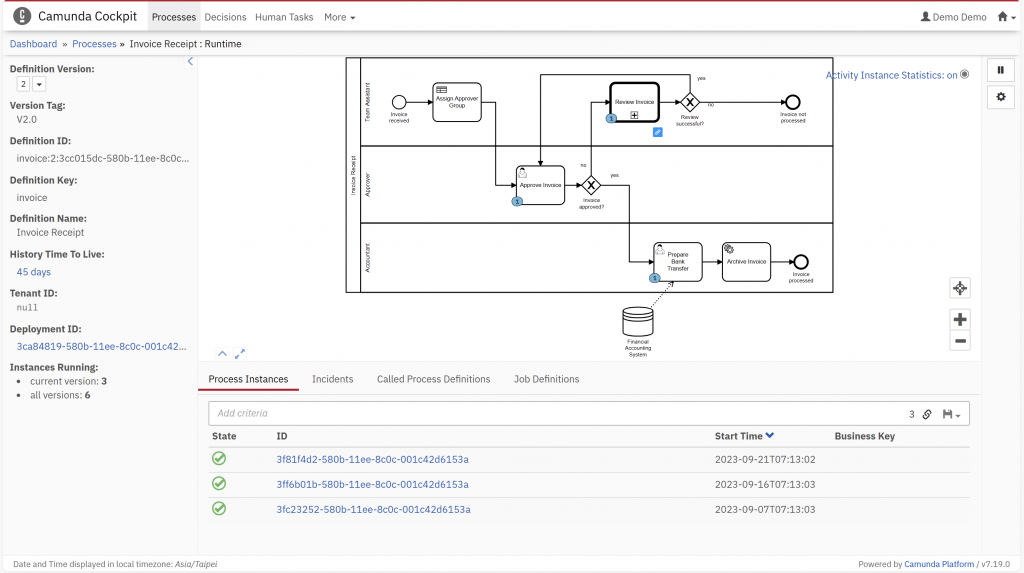Click the state check icon of instance 3fc23252
This screenshot has width=1024, height=573.
(x=219, y=508)
